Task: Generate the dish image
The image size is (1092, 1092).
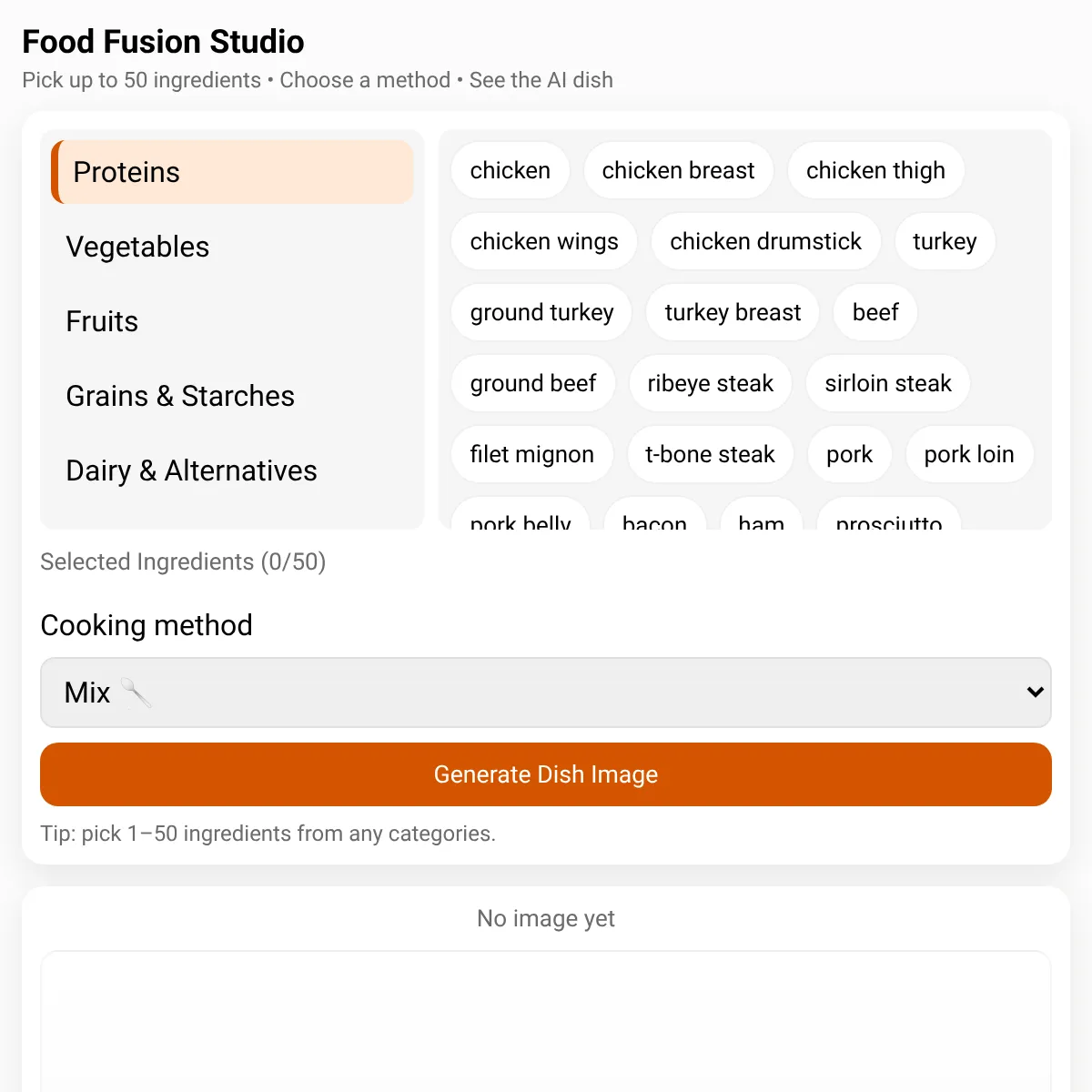Action: [546, 774]
